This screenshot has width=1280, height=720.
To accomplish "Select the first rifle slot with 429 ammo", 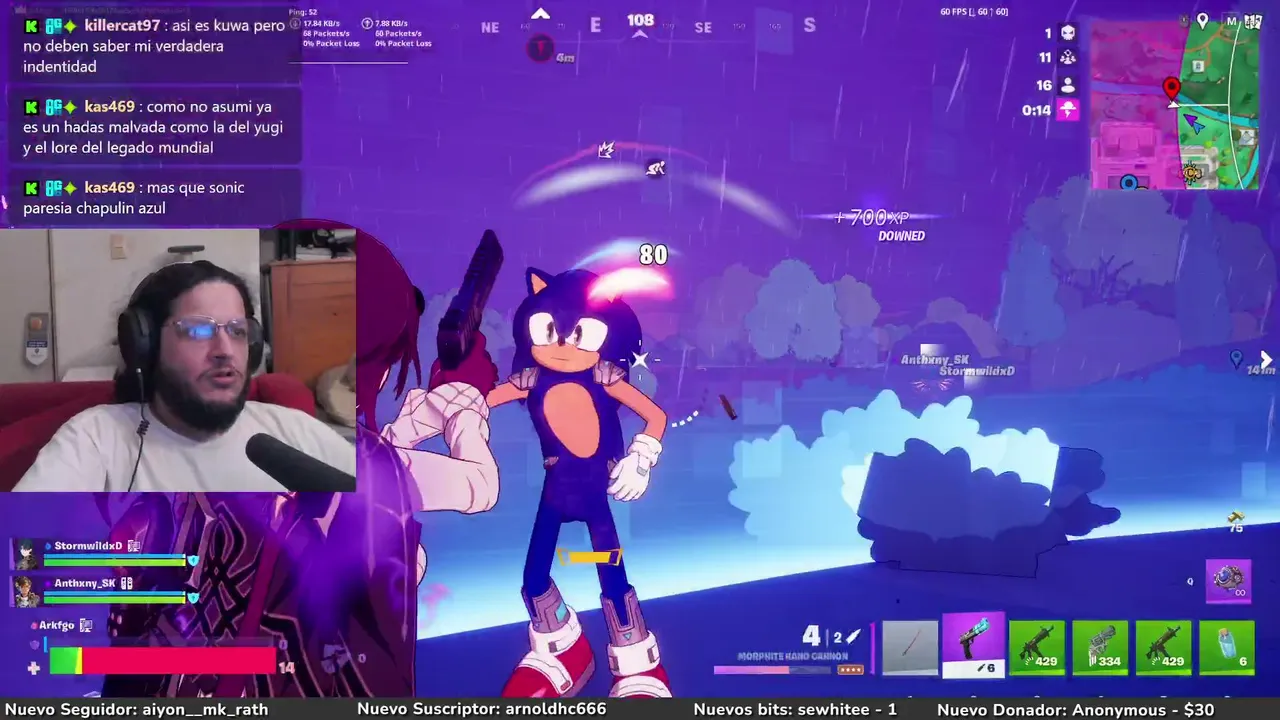I will (x=1037, y=648).
